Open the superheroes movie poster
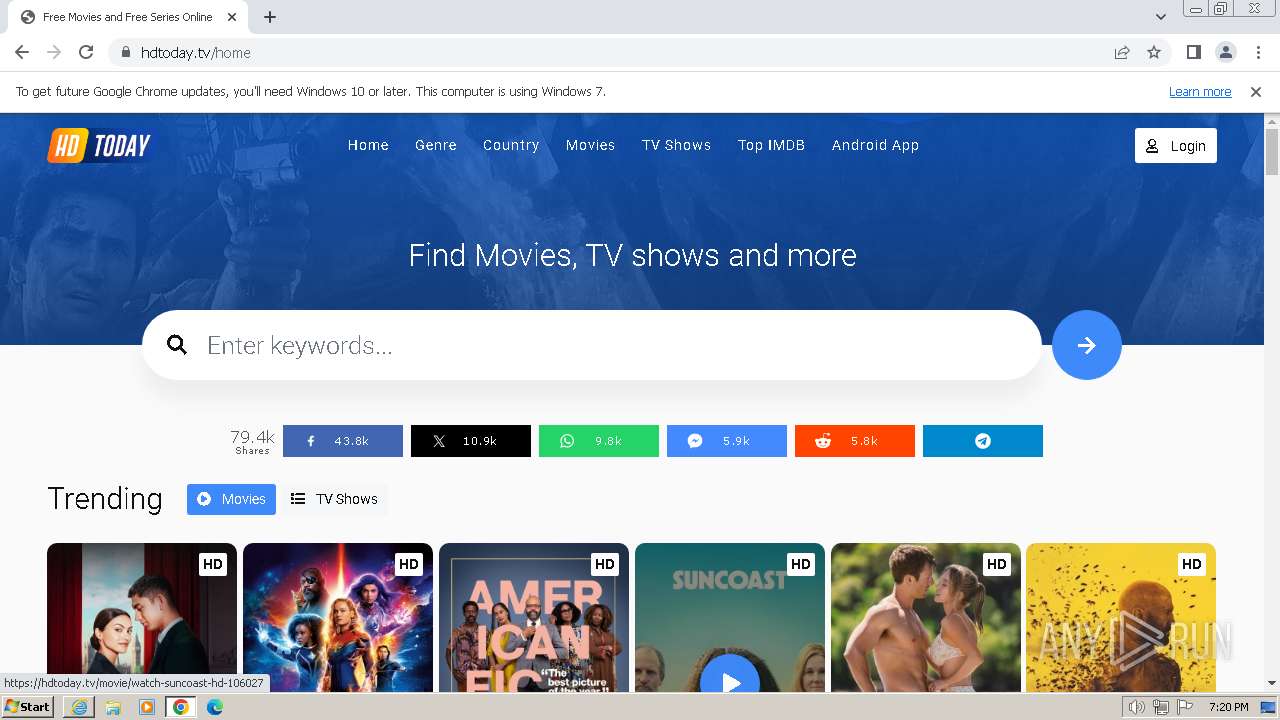The height and width of the screenshot is (720, 1280). [338, 617]
